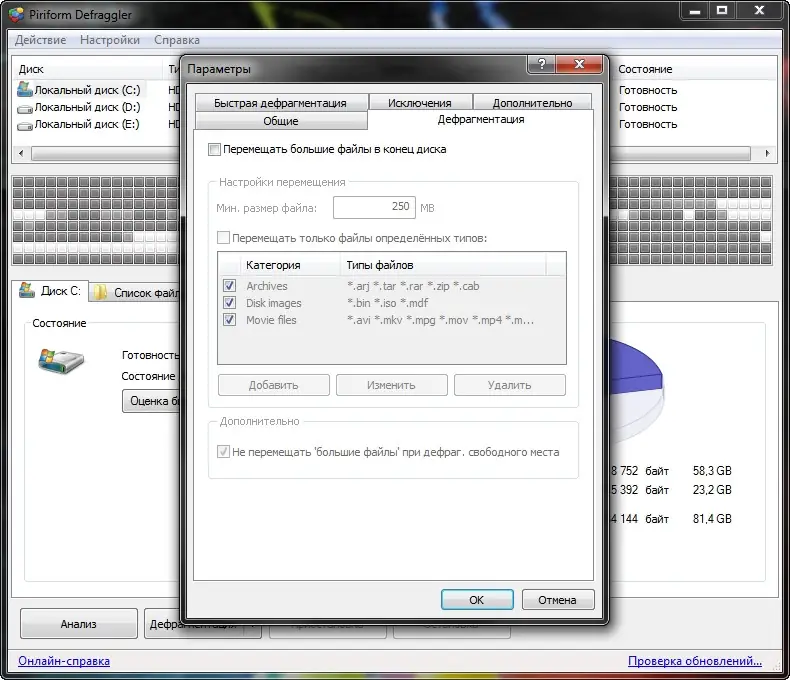Click the Удалить button

pyautogui.click(x=509, y=385)
